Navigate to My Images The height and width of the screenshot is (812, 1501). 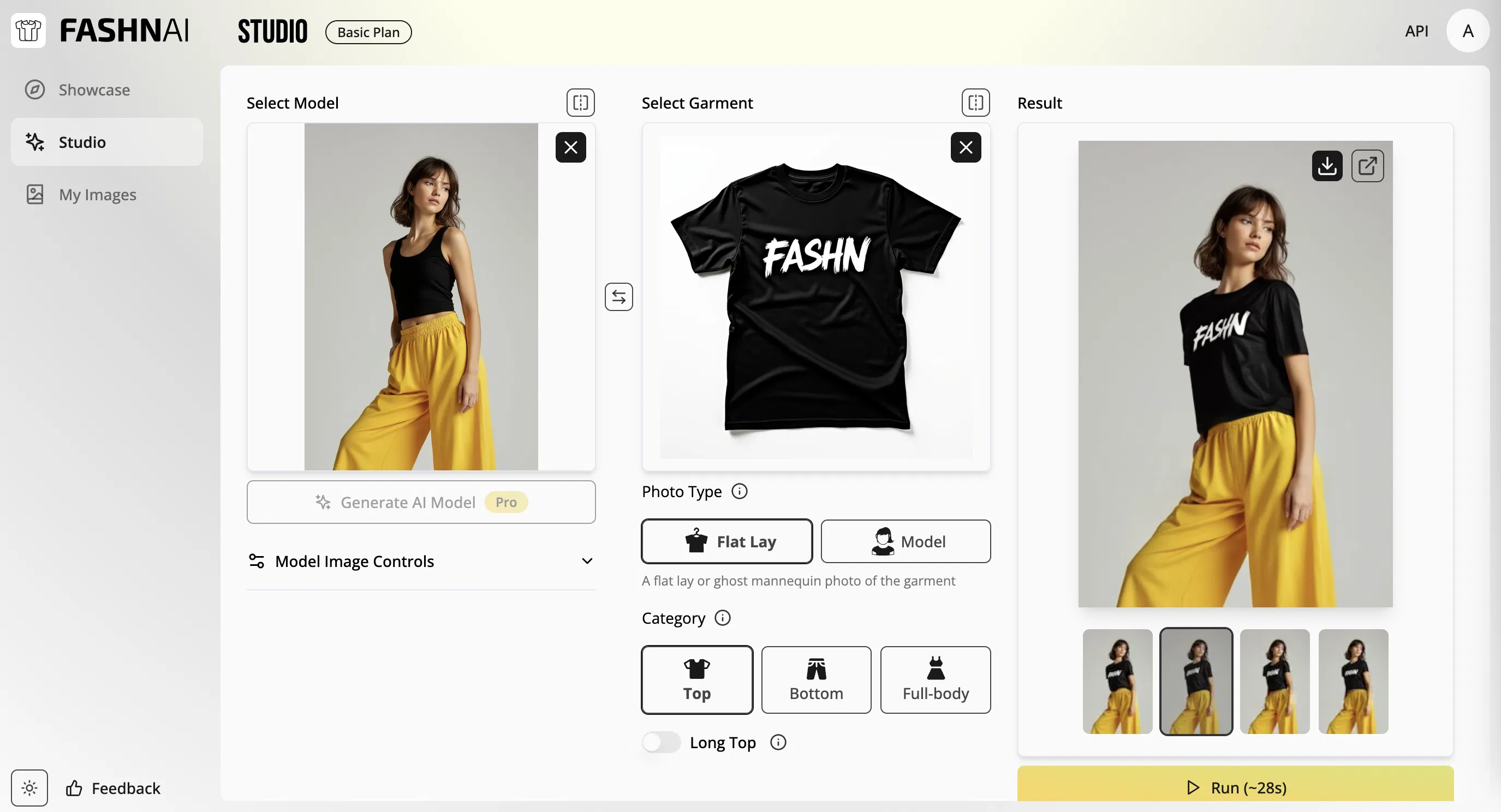coord(97,194)
